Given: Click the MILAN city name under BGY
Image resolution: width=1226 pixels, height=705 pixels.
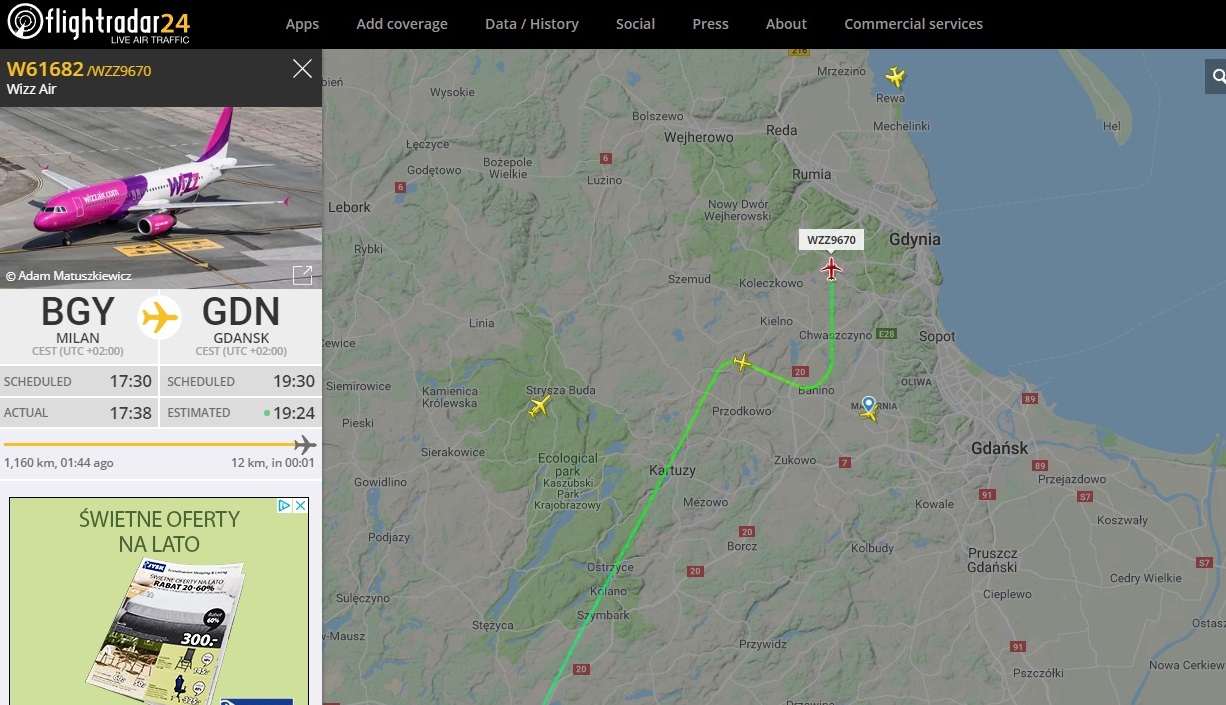Looking at the screenshot, I should 77,338.
